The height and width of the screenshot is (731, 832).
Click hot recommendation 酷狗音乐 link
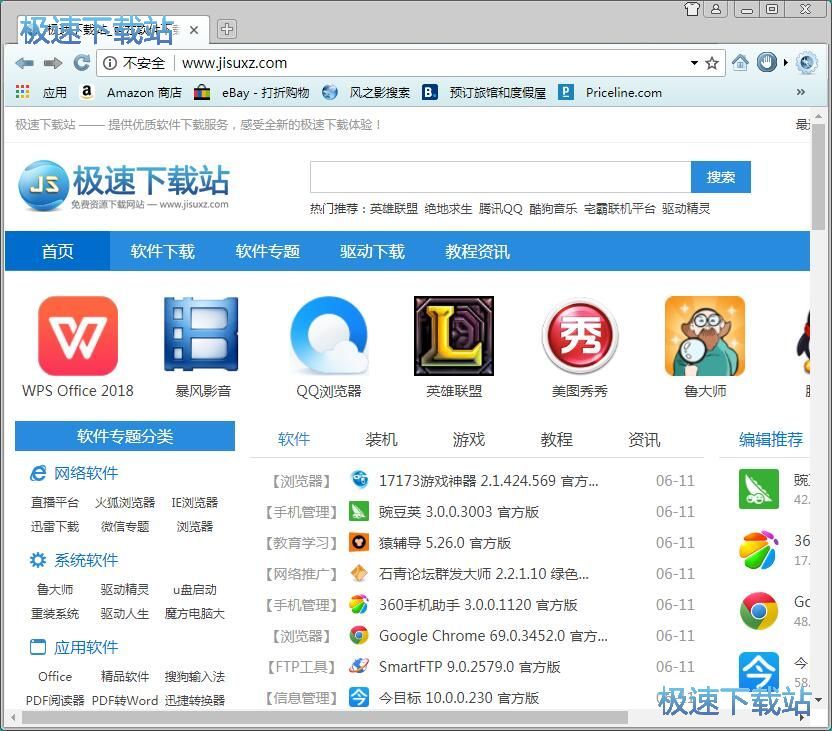tap(553, 208)
